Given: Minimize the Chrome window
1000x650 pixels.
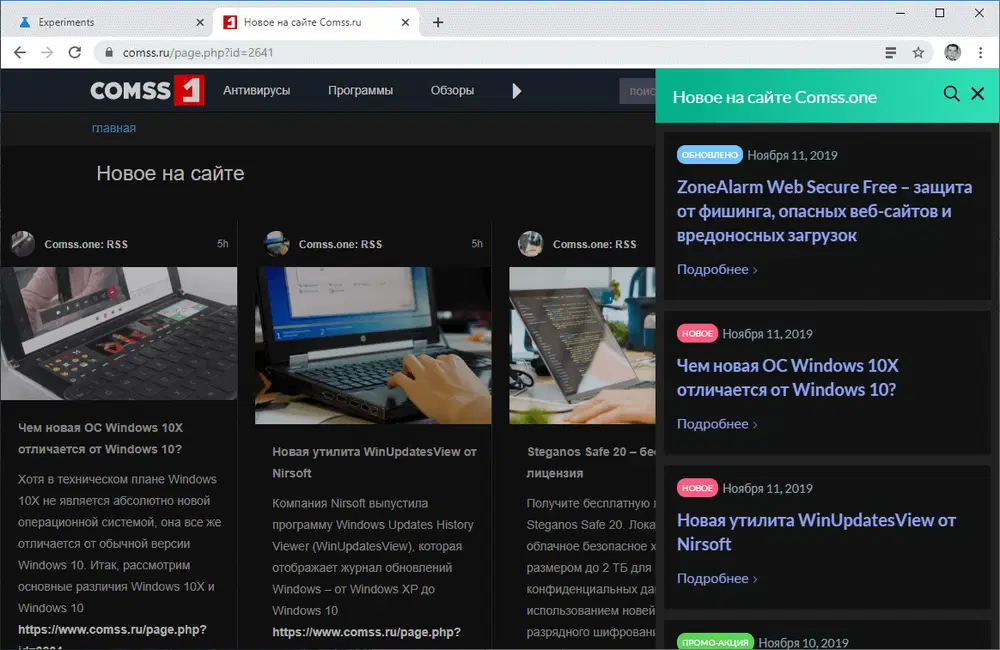Looking at the screenshot, I should click(x=901, y=13).
